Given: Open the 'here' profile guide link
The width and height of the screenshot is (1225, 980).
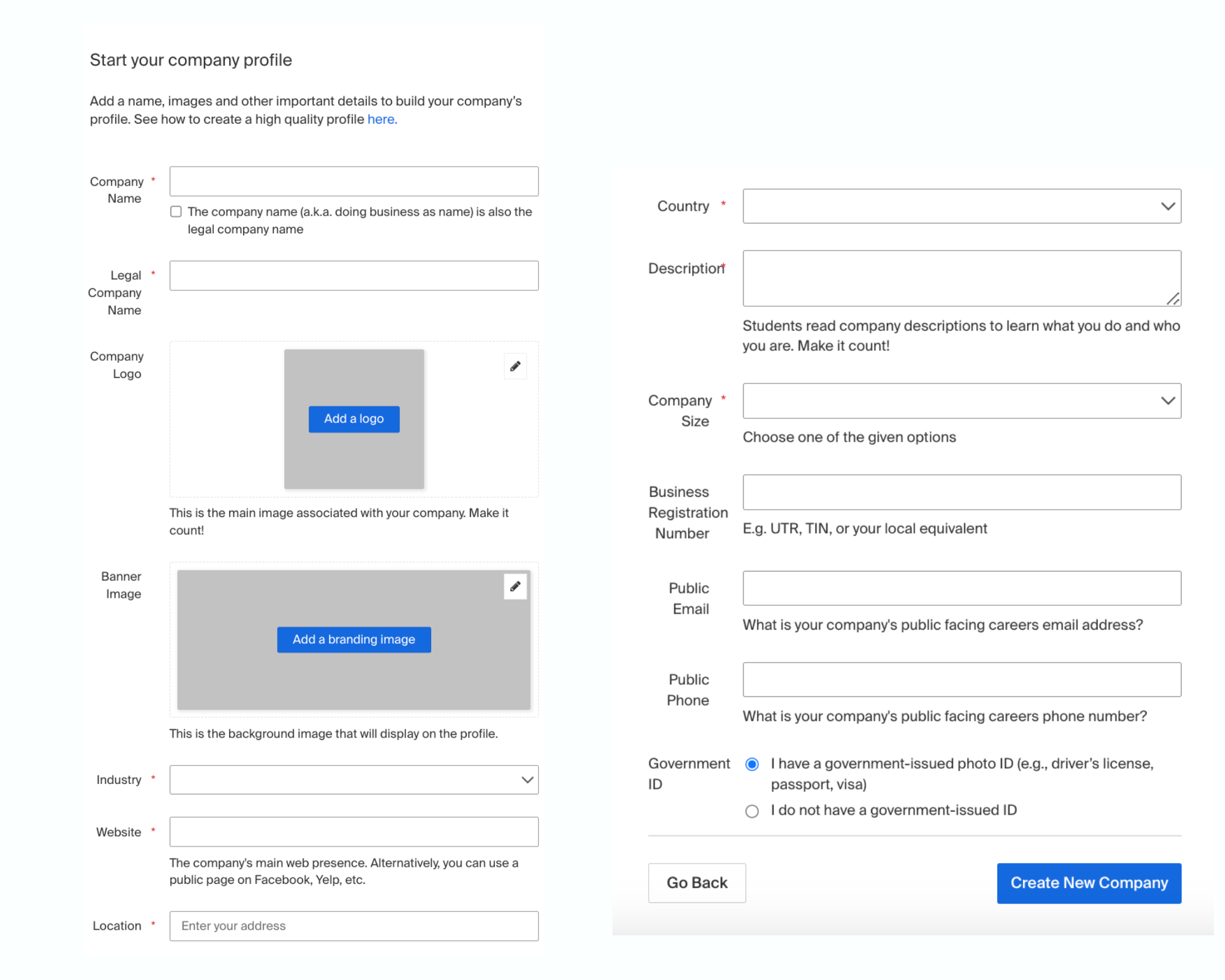Looking at the screenshot, I should click(x=382, y=119).
